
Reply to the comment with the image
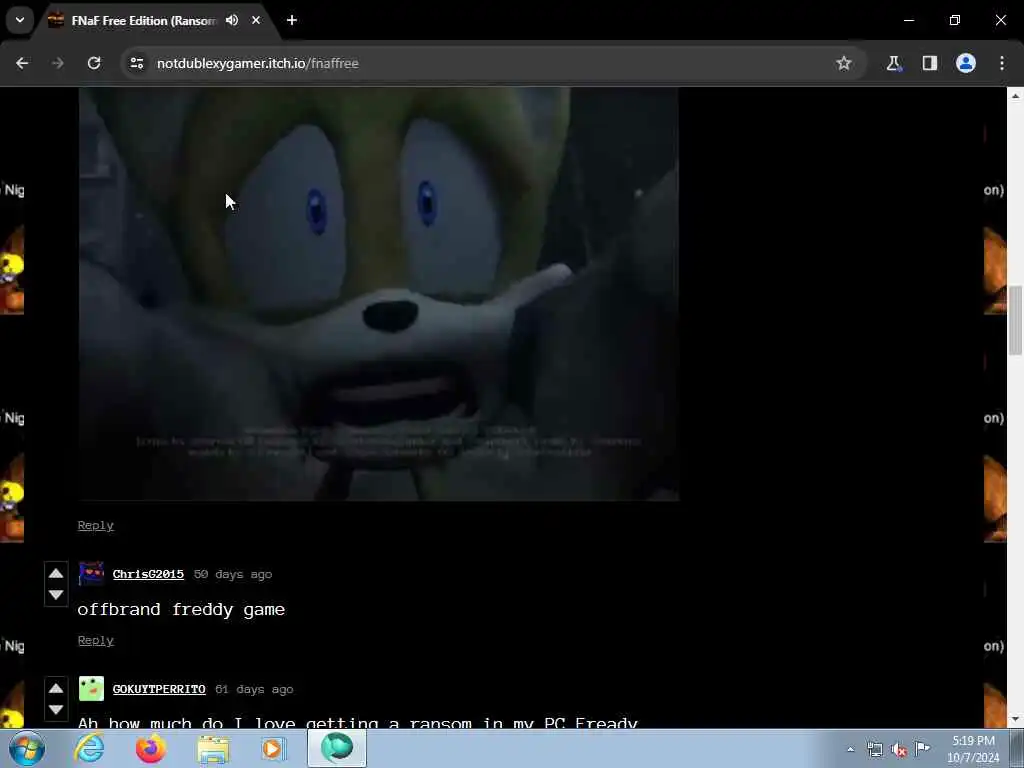(95, 526)
